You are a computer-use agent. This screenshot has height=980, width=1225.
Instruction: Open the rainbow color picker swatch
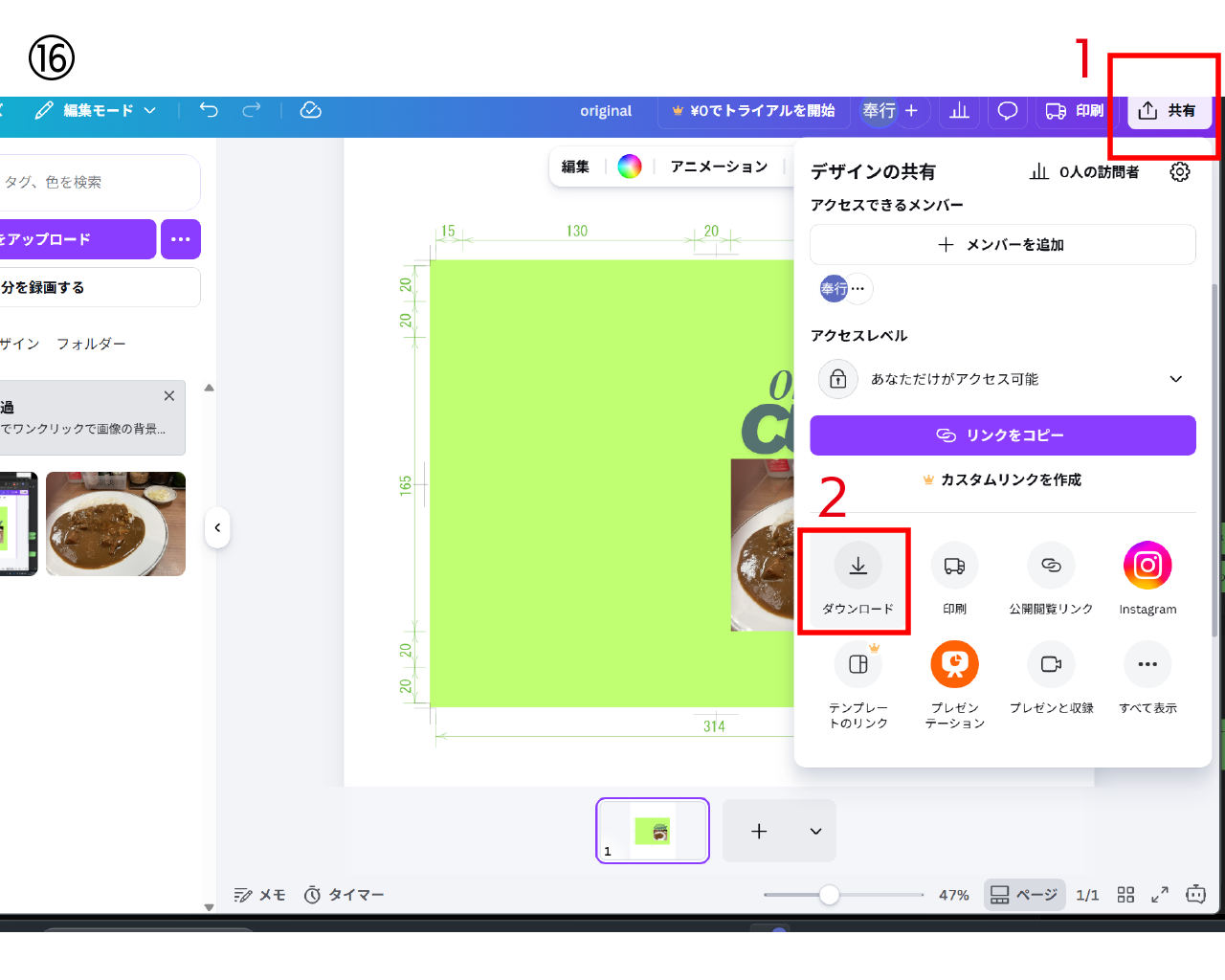point(629,167)
